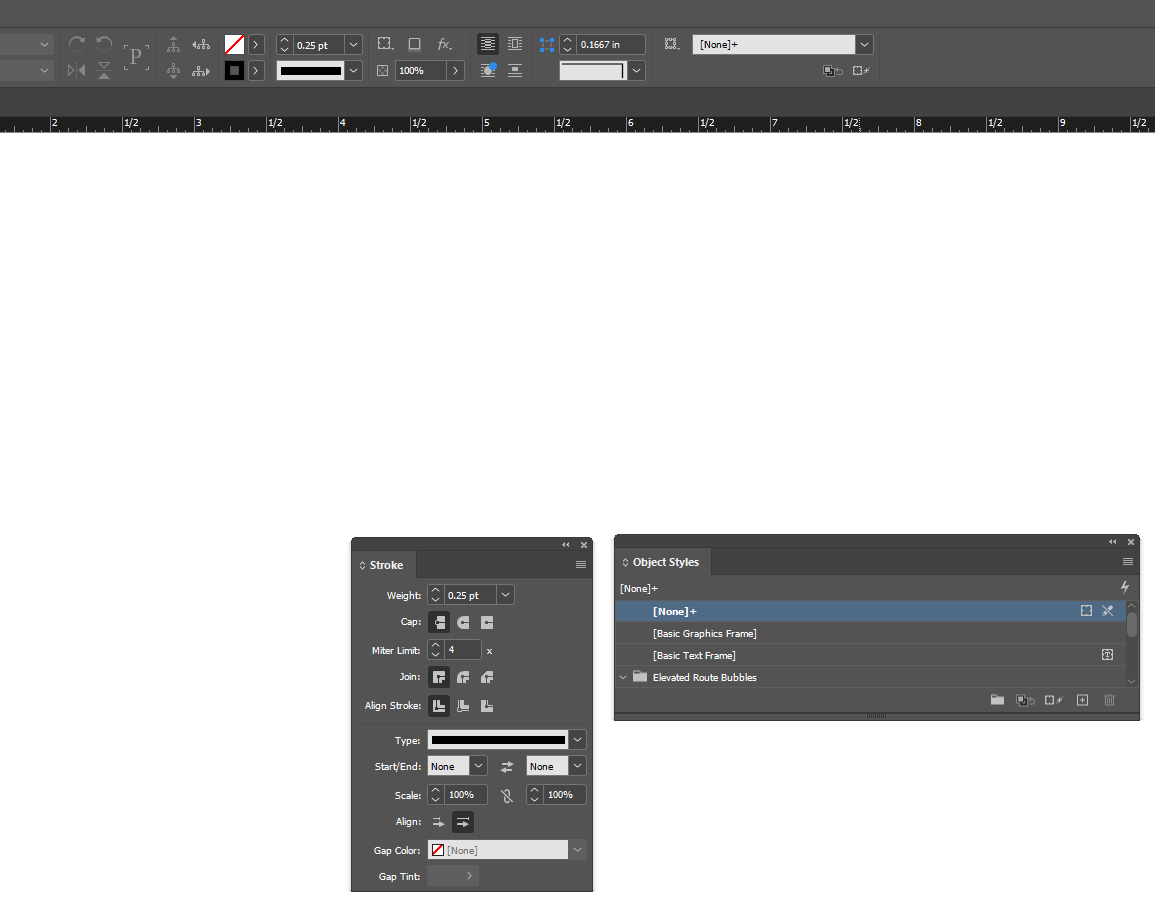Choose Align Stroke to Outside
The image size is (1155, 906).
(x=487, y=706)
